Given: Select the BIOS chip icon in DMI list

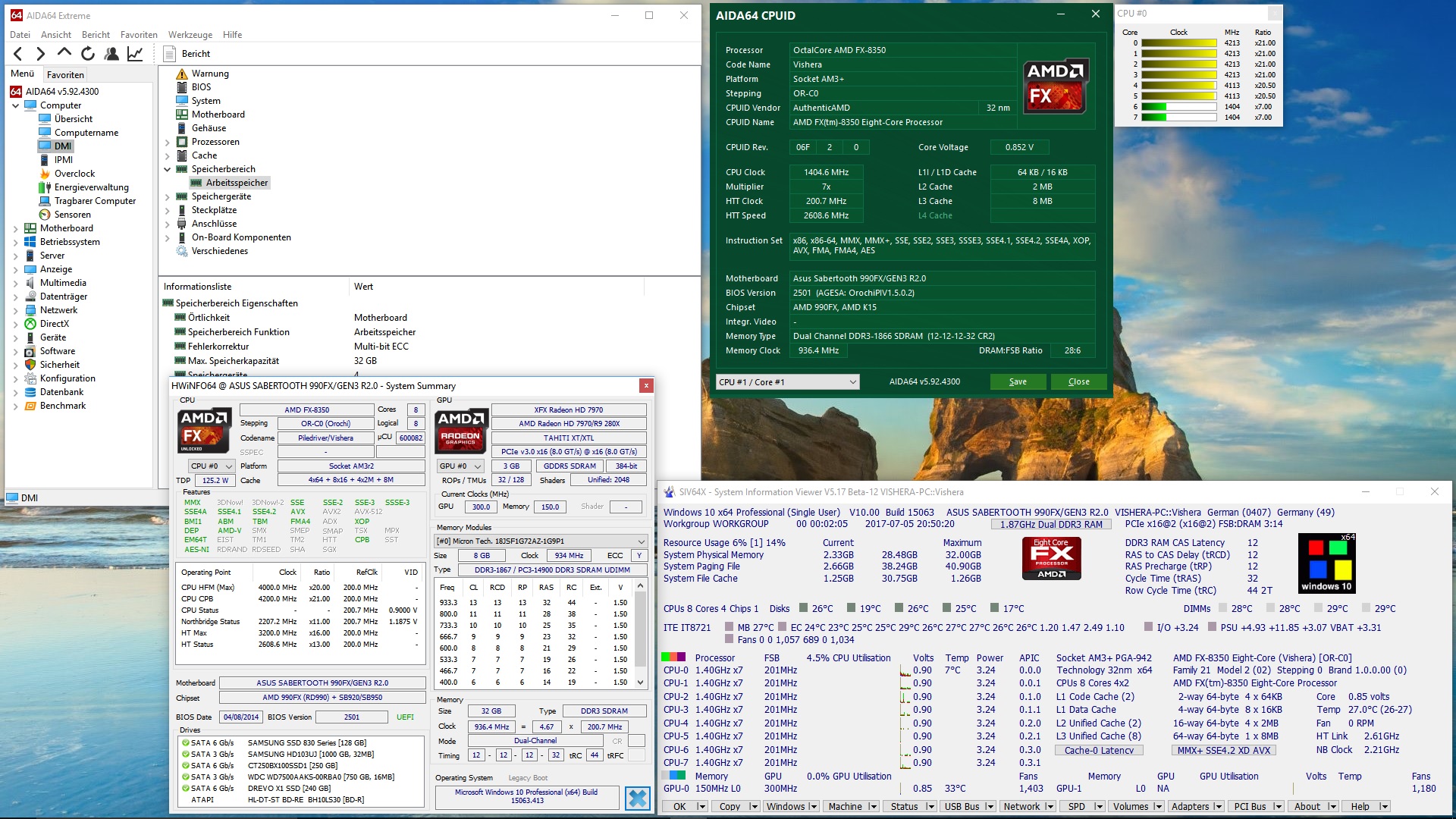Looking at the screenshot, I should [182, 87].
